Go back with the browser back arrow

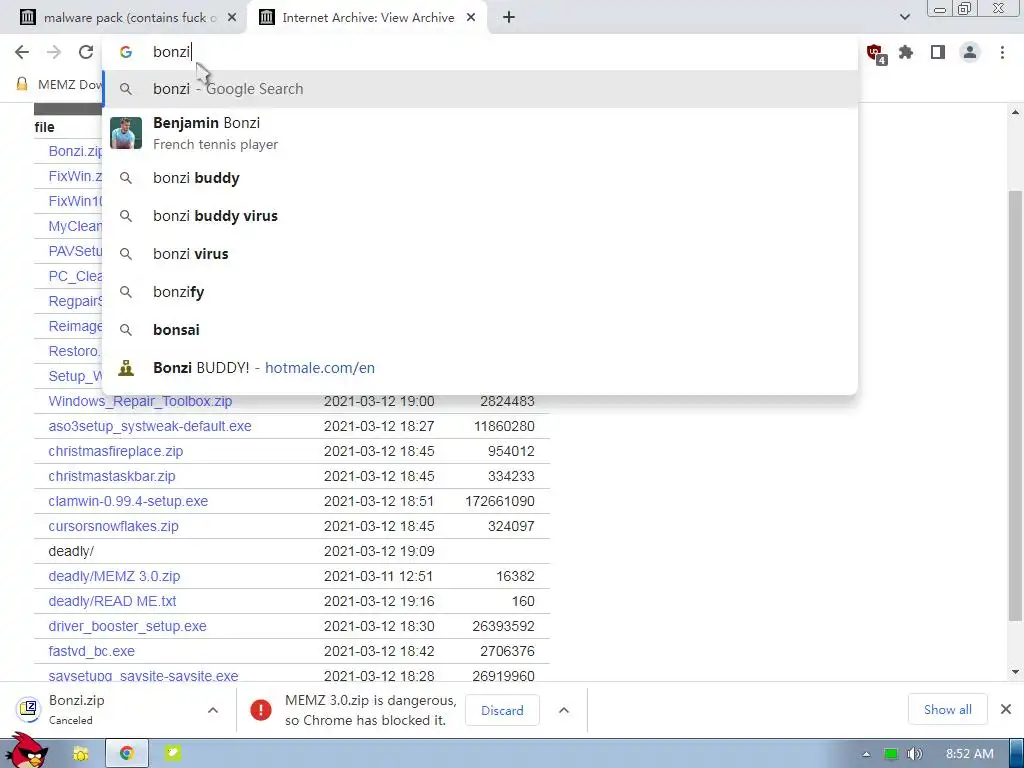(22, 52)
